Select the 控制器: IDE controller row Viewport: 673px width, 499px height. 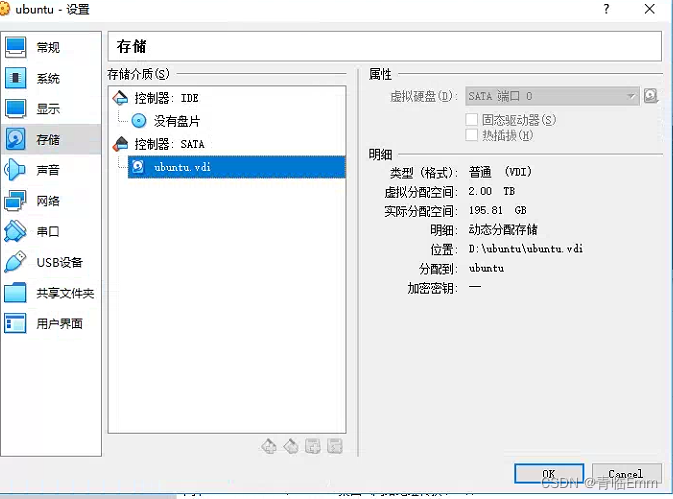tap(227, 98)
